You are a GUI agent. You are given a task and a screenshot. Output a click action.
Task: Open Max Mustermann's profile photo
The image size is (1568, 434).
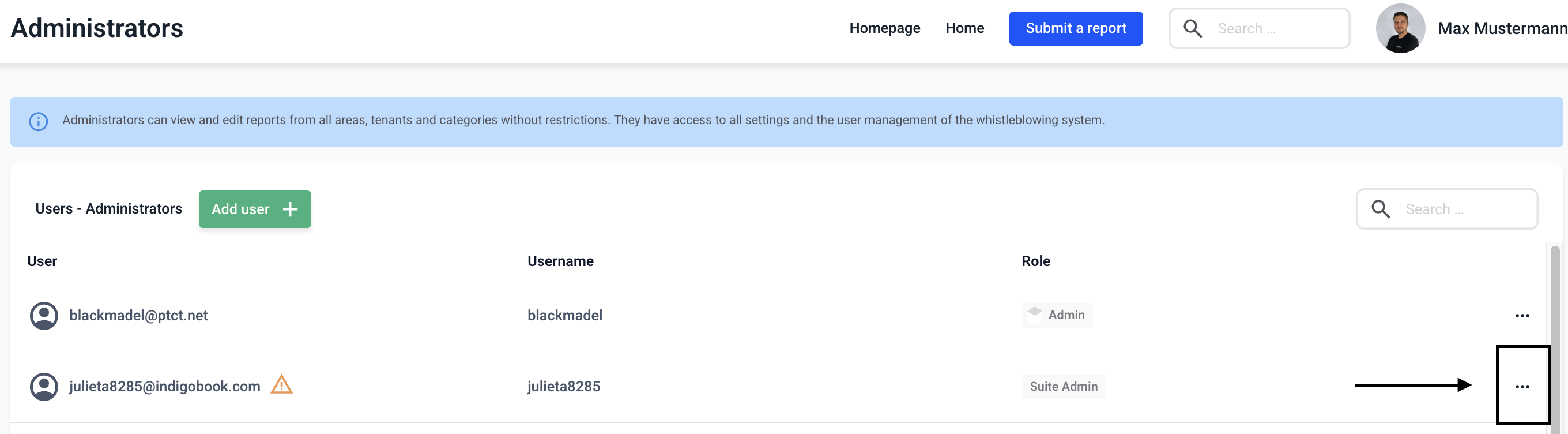tap(1400, 29)
